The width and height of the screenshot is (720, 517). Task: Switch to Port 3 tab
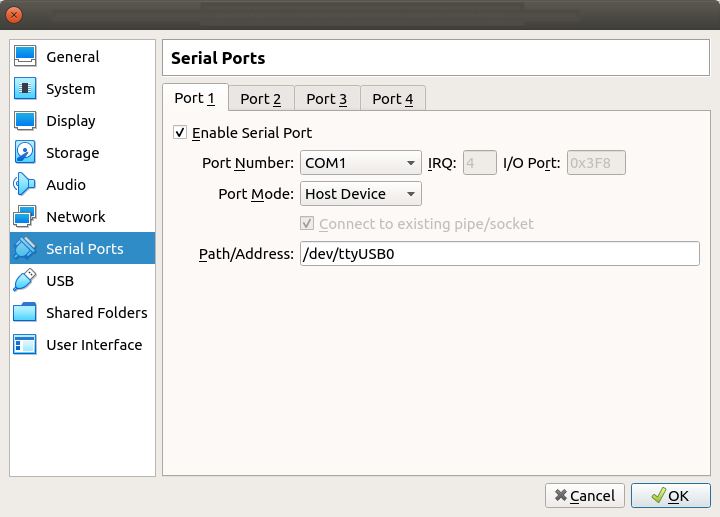tap(327, 99)
